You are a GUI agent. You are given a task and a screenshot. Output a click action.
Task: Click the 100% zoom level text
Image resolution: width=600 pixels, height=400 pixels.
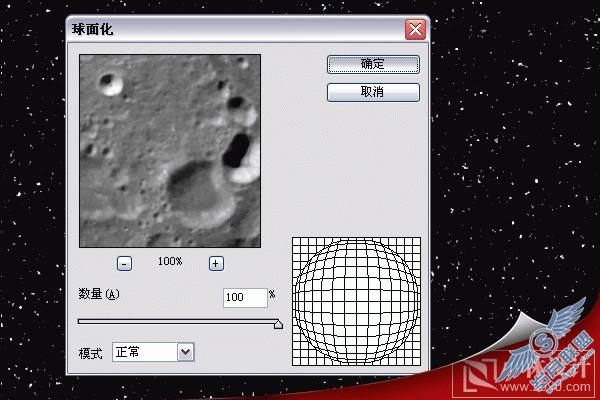[170, 261]
